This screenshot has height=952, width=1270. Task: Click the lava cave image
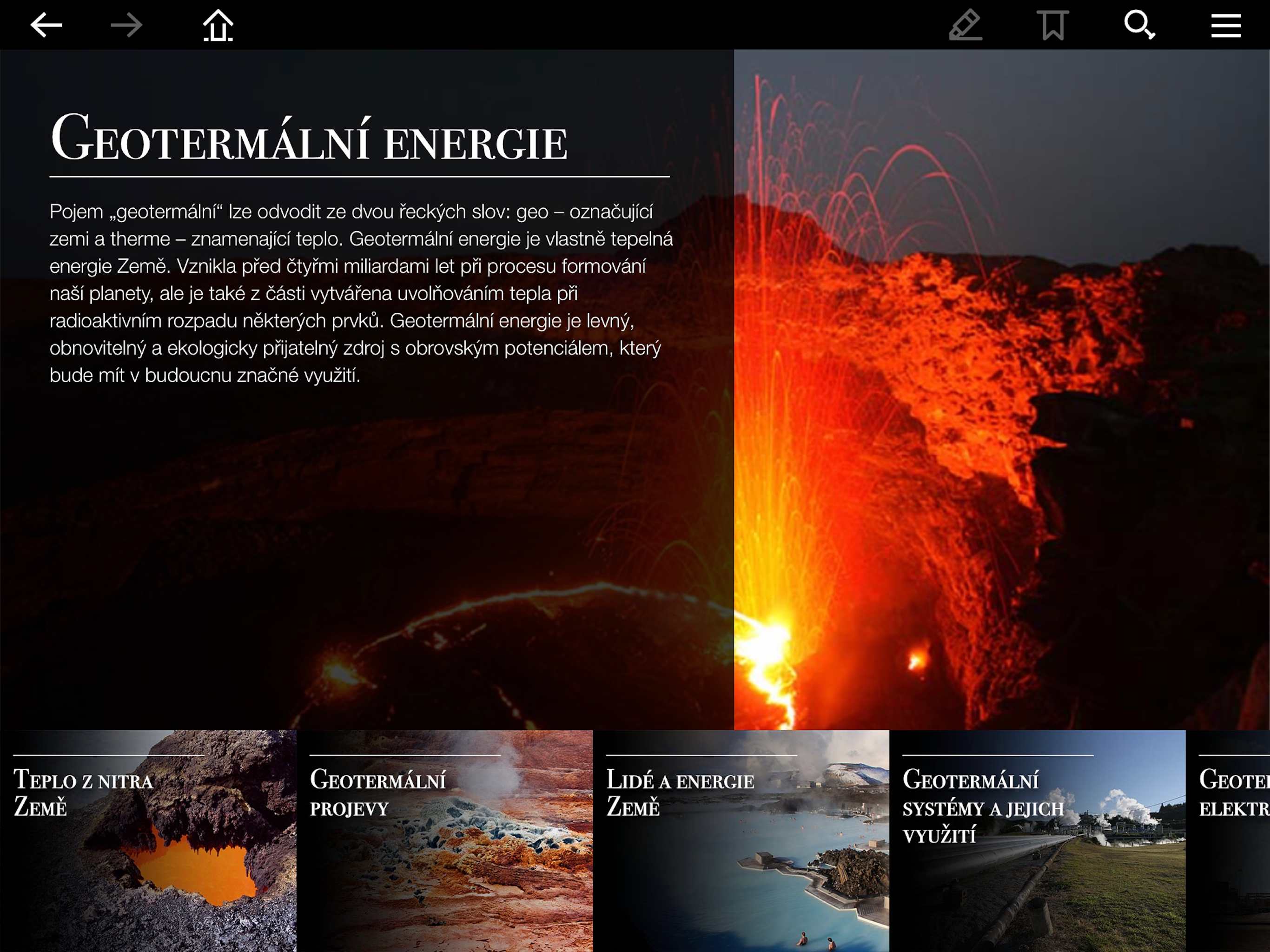coord(190,867)
